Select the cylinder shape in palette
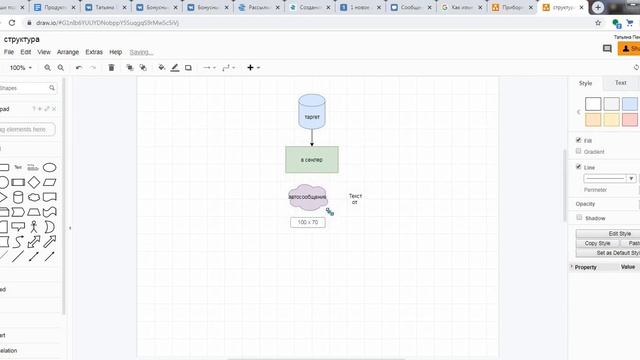The width and height of the screenshot is (640, 360). pyautogui.click(x=18, y=197)
